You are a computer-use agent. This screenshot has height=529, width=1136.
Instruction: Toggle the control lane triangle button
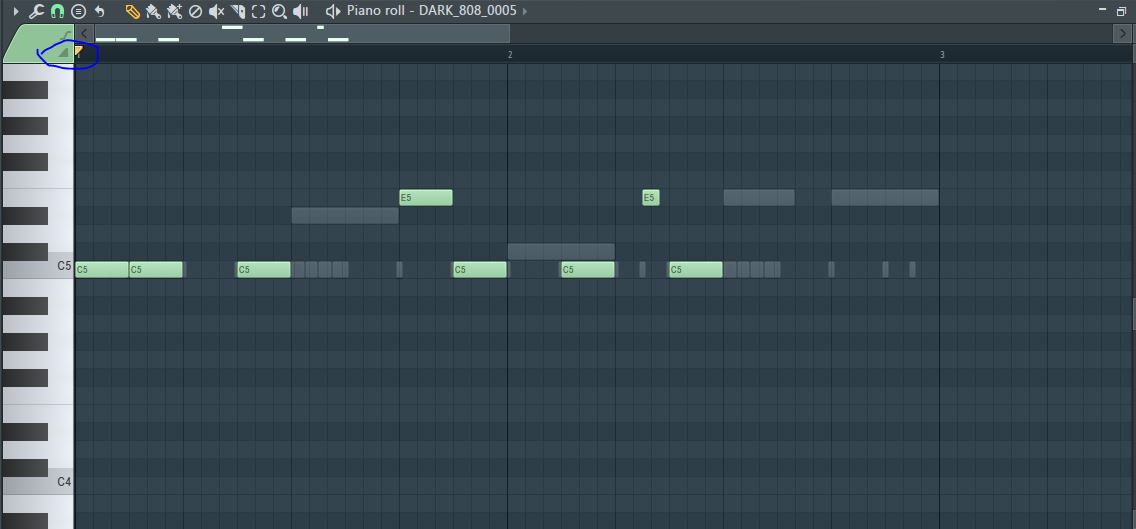click(63, 53)
